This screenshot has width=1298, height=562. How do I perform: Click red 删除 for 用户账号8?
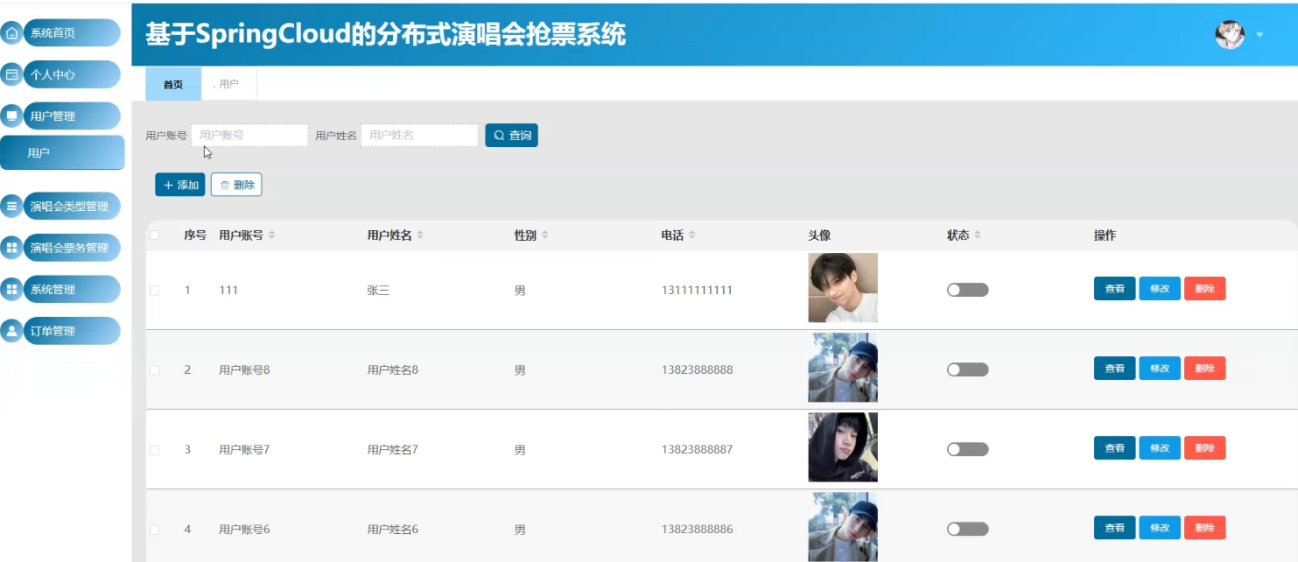tap(1205, 368)
